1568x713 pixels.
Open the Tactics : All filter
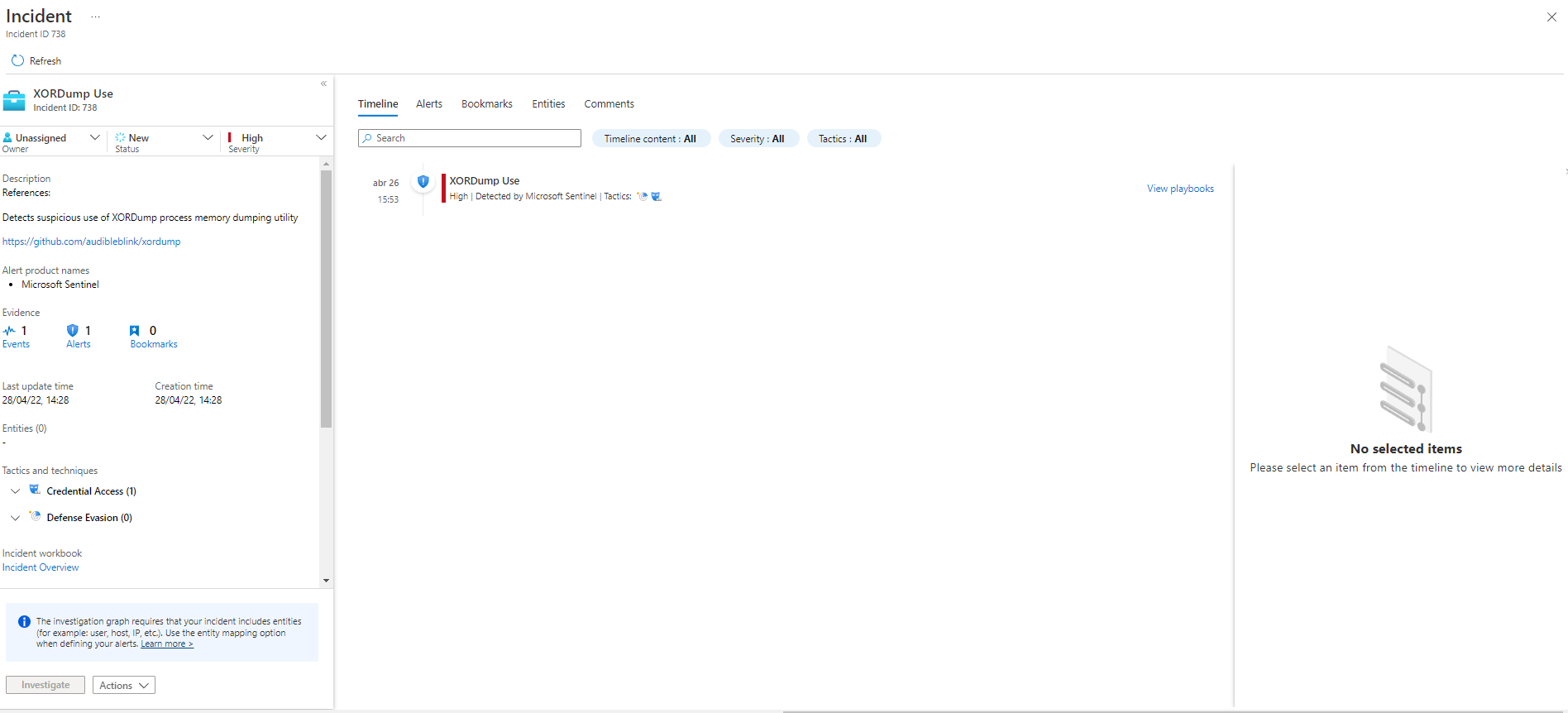click(x=843, y=139)
